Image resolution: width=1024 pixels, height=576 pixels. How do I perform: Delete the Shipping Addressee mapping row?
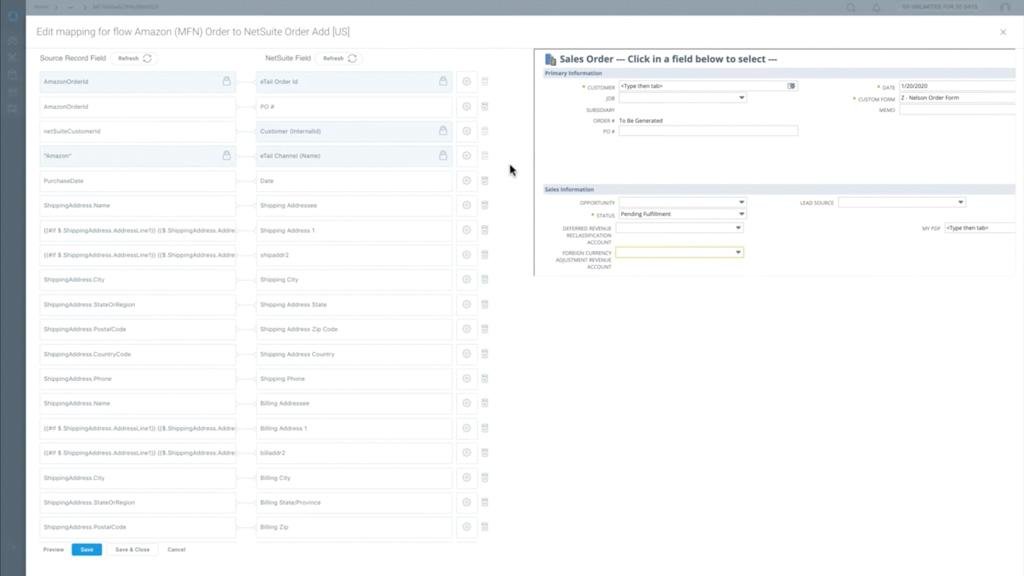point(485,205)
